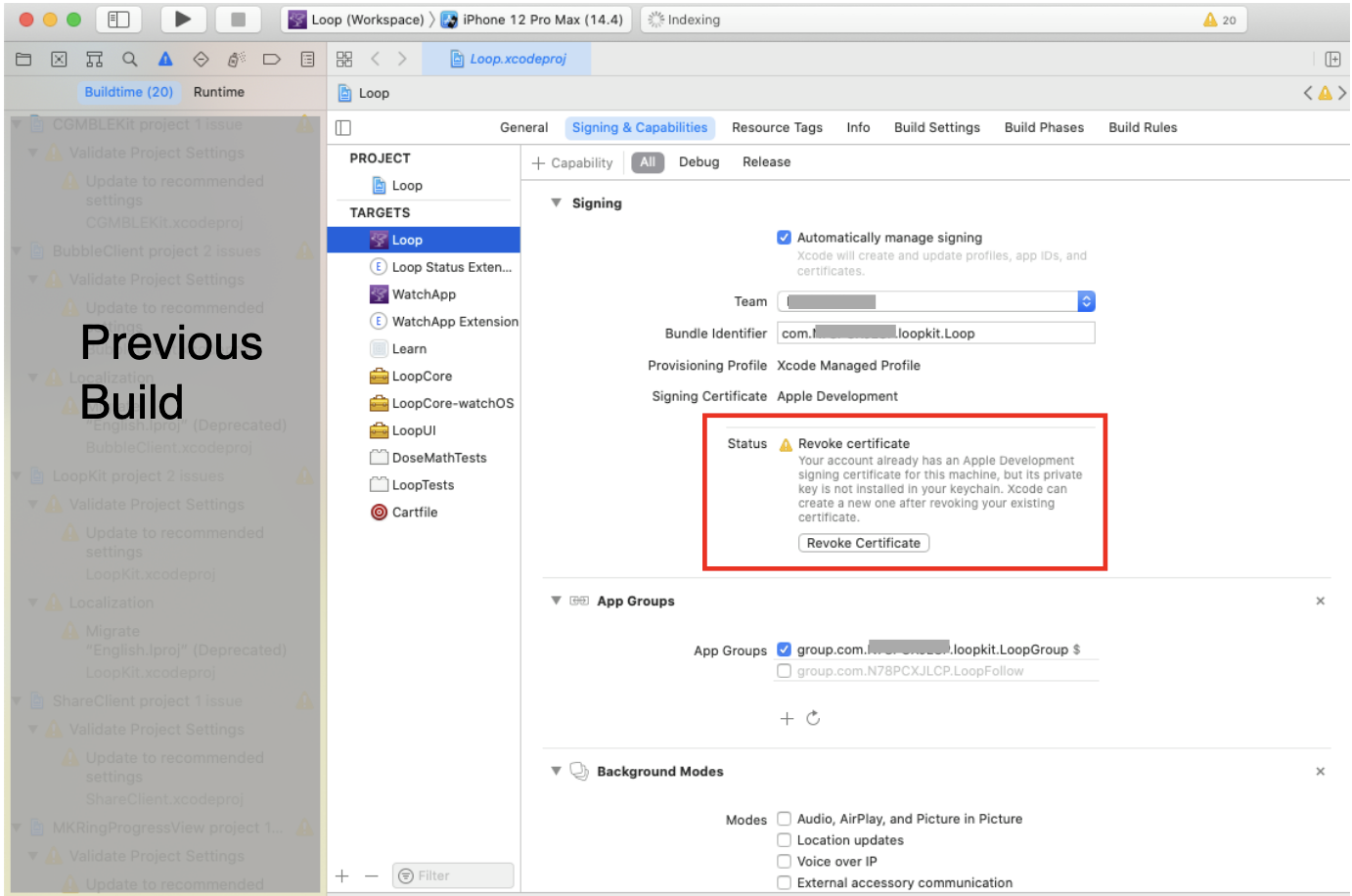Viewport: 1352px width, 896px height.
Task: Click the Run (play) button
Action: 182,20
